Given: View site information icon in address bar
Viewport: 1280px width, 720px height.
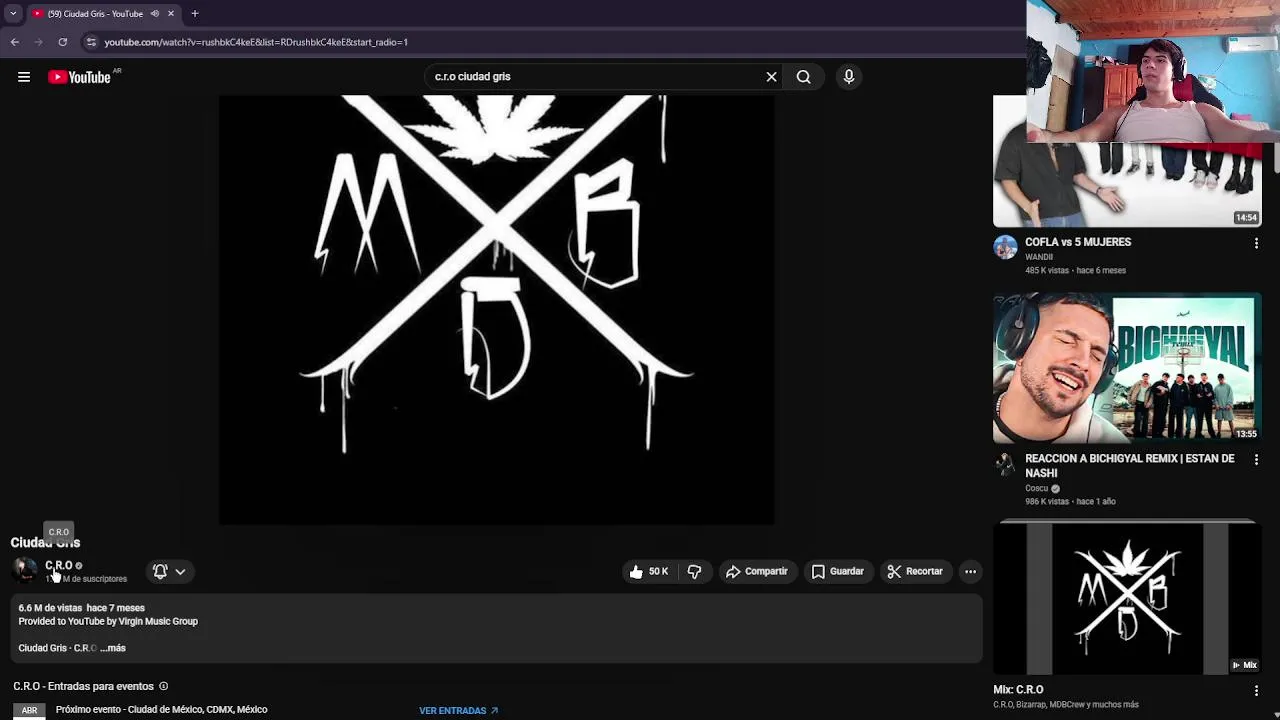Looking at the screenshot, I should (91, 42).
